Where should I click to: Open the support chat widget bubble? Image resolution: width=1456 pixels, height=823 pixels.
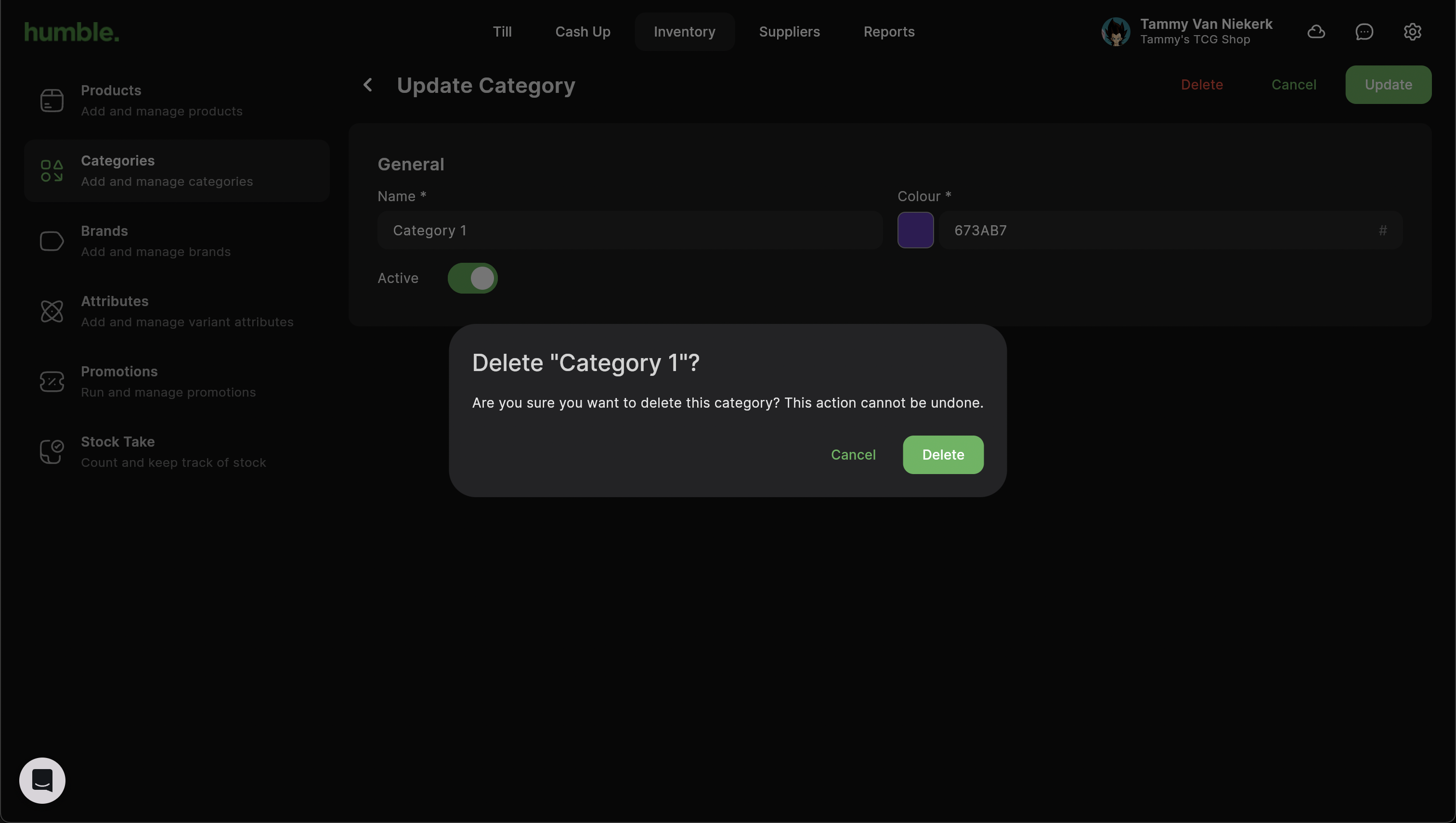[42, 781]
